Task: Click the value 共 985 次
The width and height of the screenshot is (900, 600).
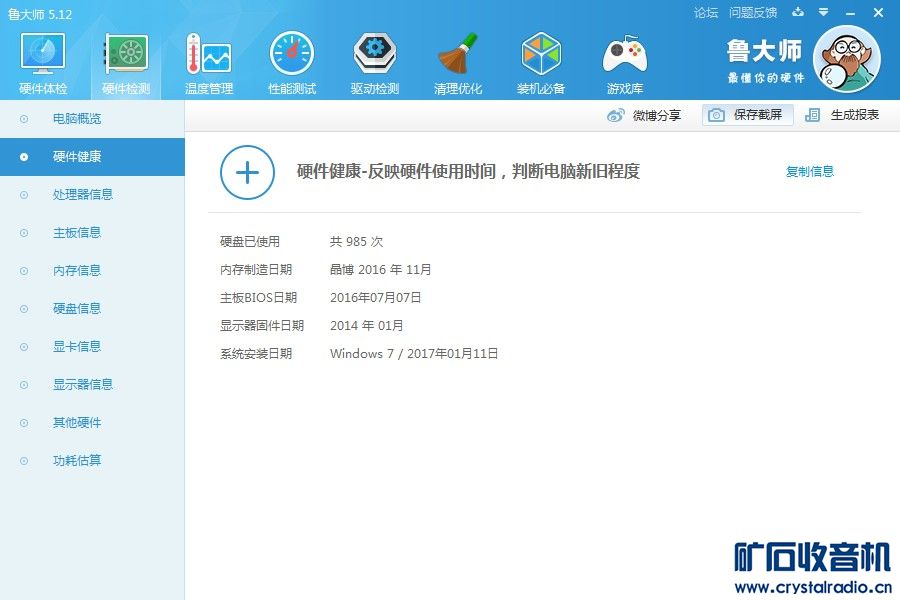Action: 356,242
